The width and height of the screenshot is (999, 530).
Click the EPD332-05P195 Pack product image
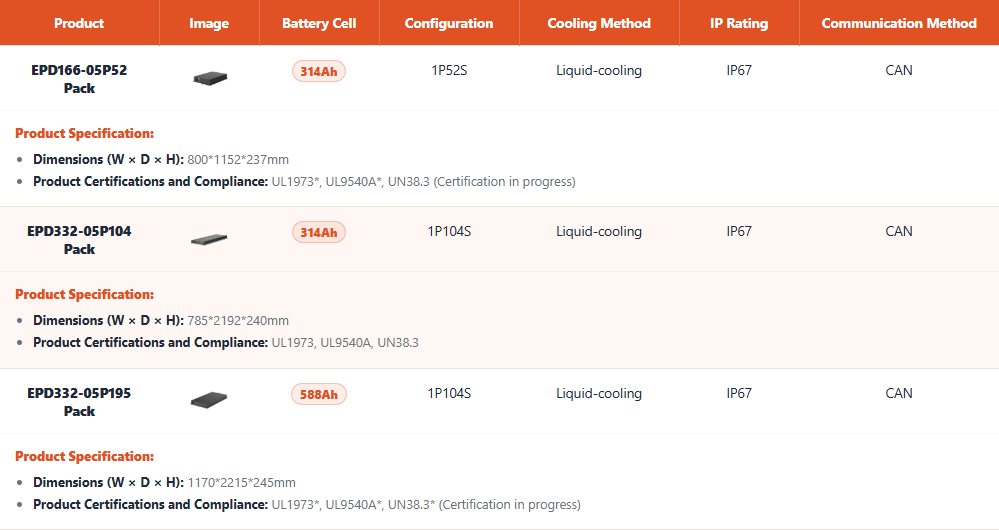point(209,400)
